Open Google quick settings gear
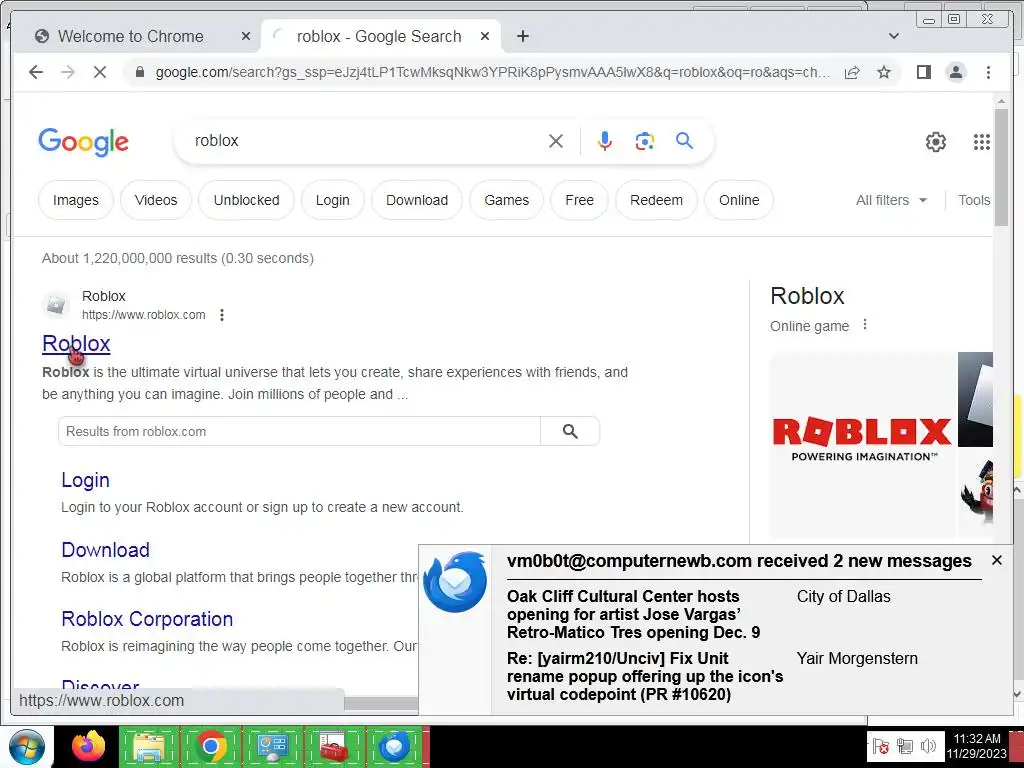This screenshot has width=1024, height=768. (x=936, y=142)
